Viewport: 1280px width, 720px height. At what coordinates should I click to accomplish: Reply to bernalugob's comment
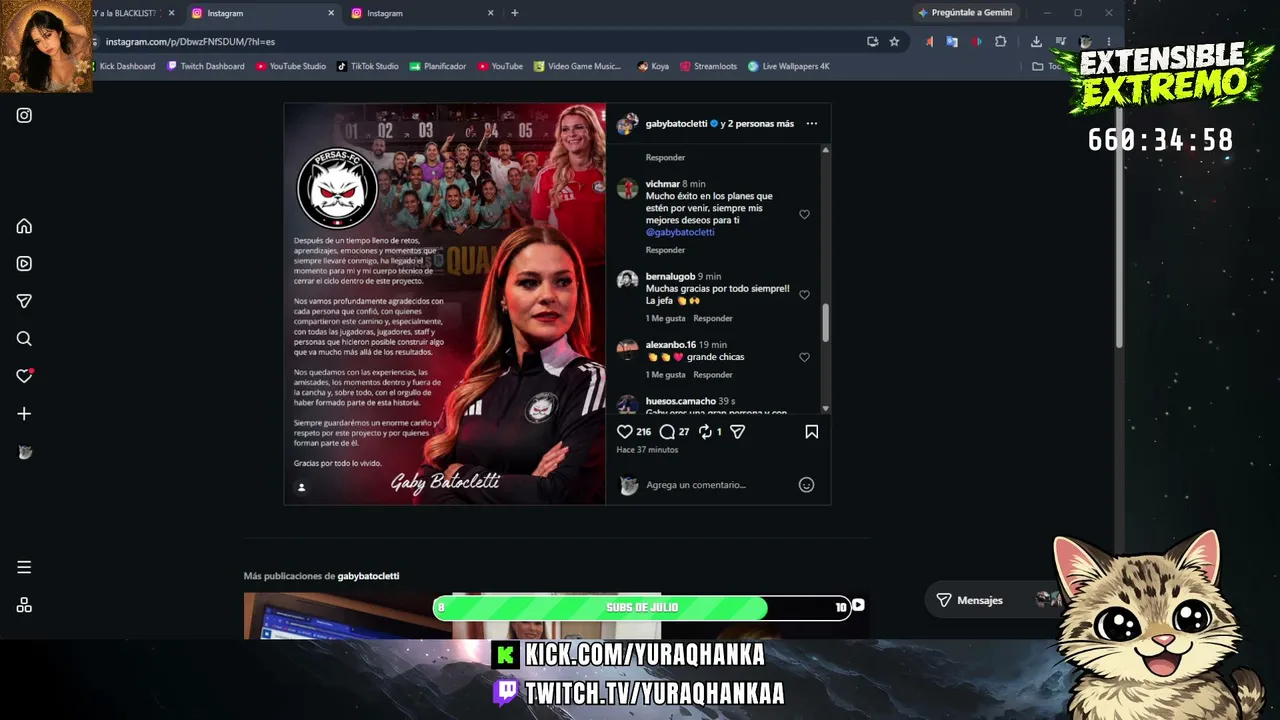[713, 318]
